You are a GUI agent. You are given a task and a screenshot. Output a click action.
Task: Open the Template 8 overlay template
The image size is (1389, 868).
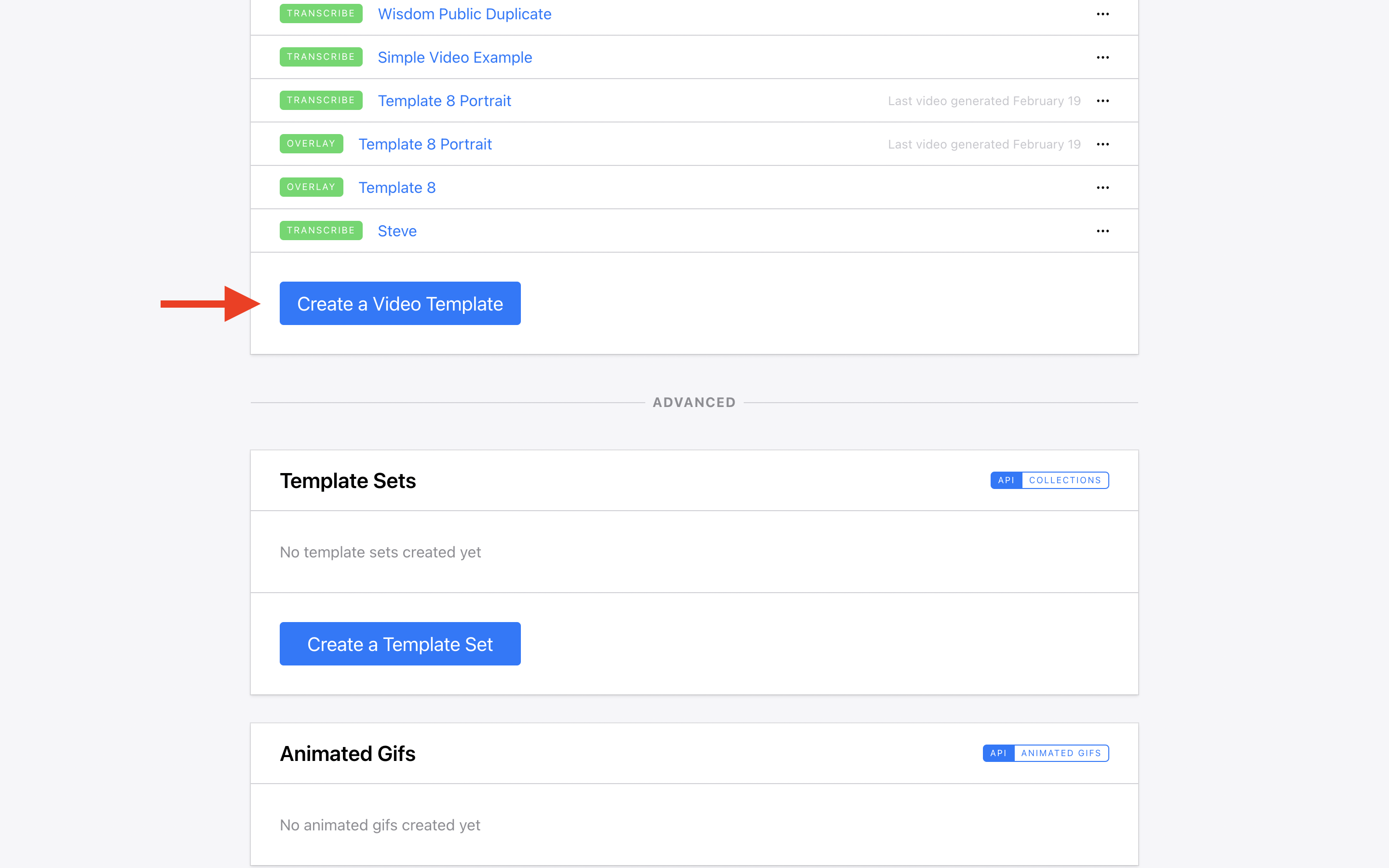396,188
